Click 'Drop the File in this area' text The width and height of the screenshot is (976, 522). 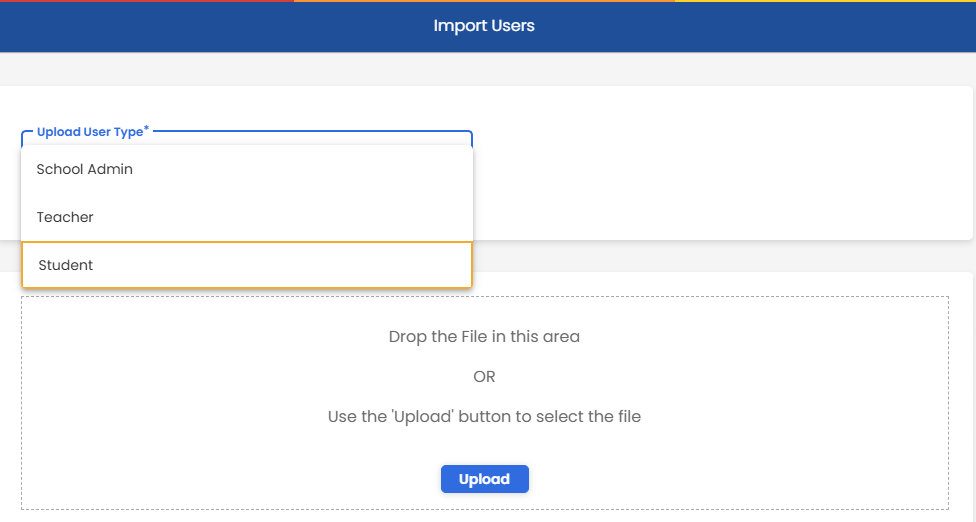pyautogui.click(x=484, y=337)
